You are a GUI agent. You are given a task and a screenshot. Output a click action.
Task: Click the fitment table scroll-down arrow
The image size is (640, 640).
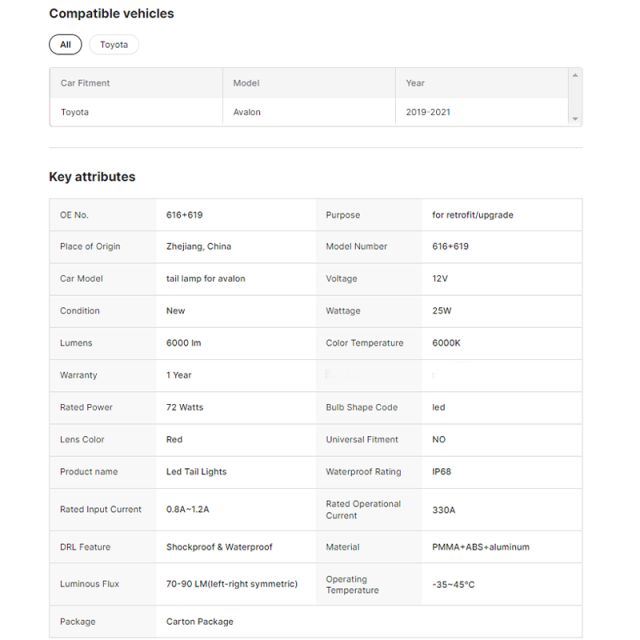coord(575,119)
